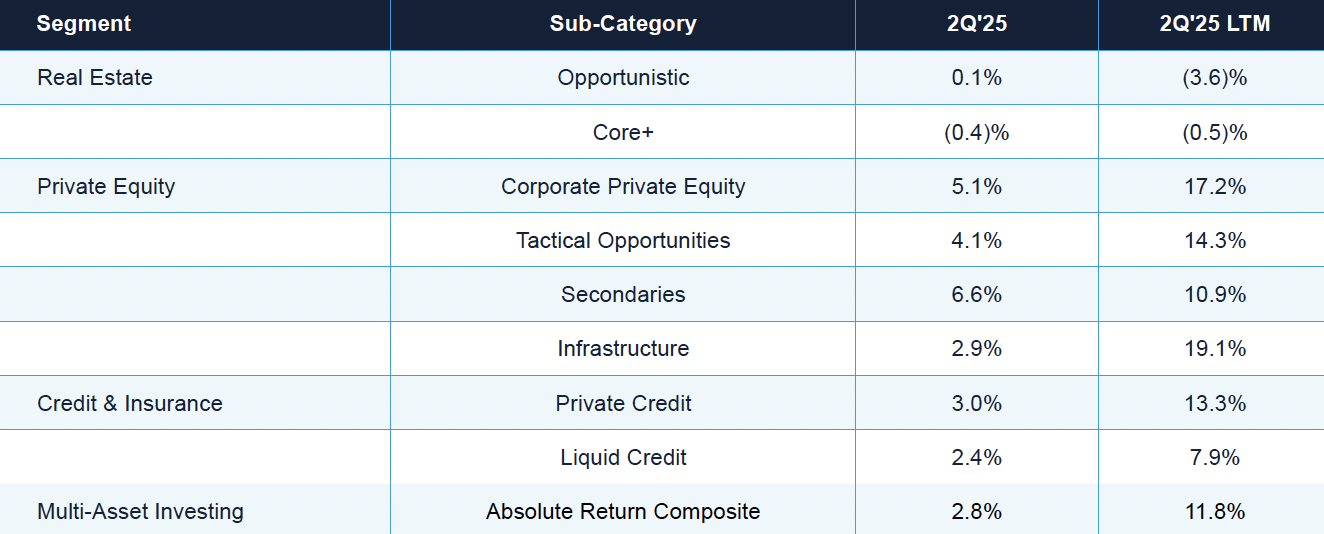Click the Liquid Credit cell

pyautogui.click(x=623, y=457)
